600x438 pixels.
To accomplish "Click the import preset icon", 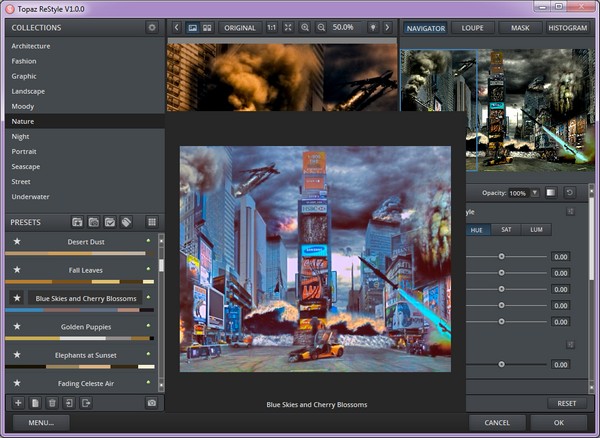I will pos(69,402).
